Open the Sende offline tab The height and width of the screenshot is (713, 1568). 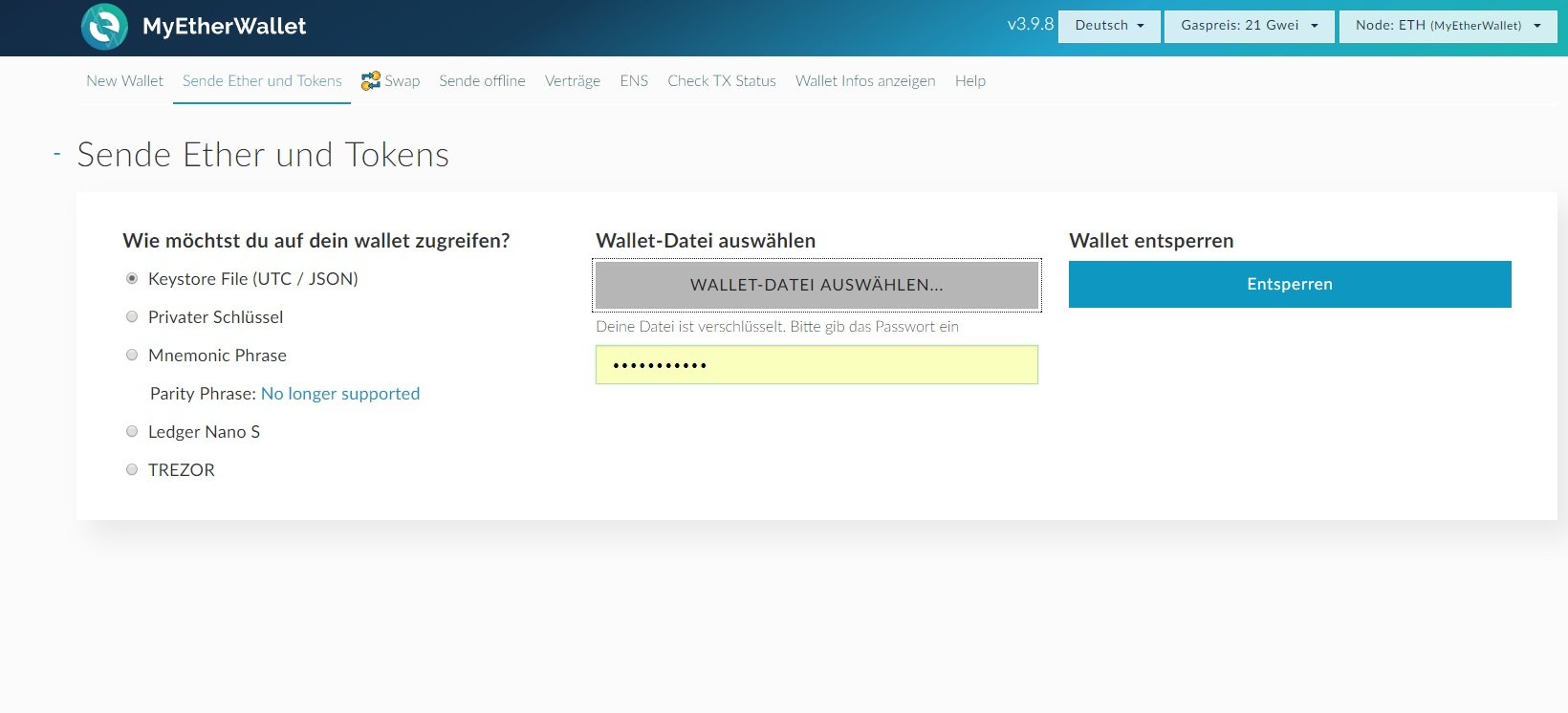coord(482,81)
